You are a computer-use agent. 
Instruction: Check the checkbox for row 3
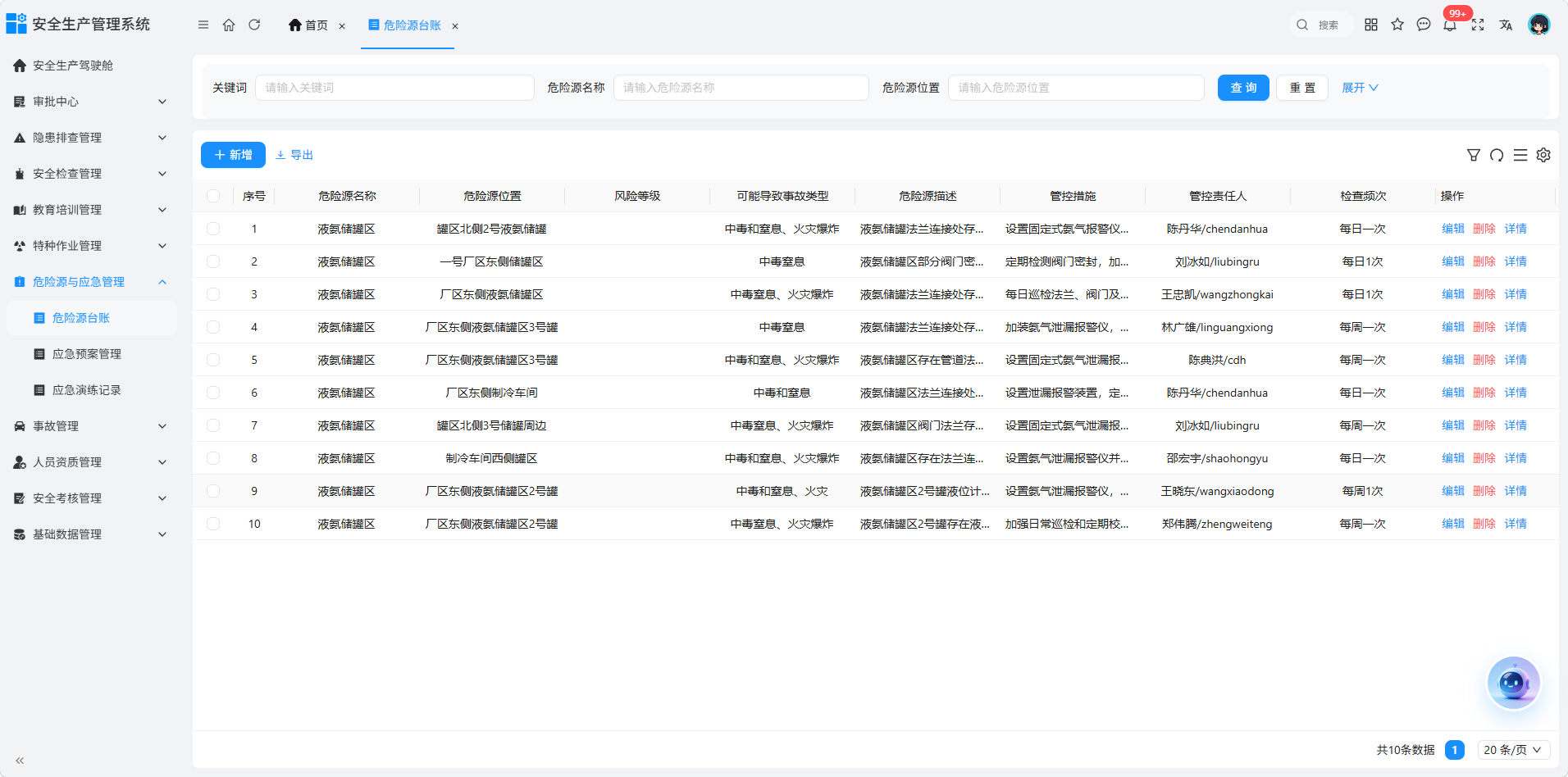pyautogui.click(x=213, y=294)
